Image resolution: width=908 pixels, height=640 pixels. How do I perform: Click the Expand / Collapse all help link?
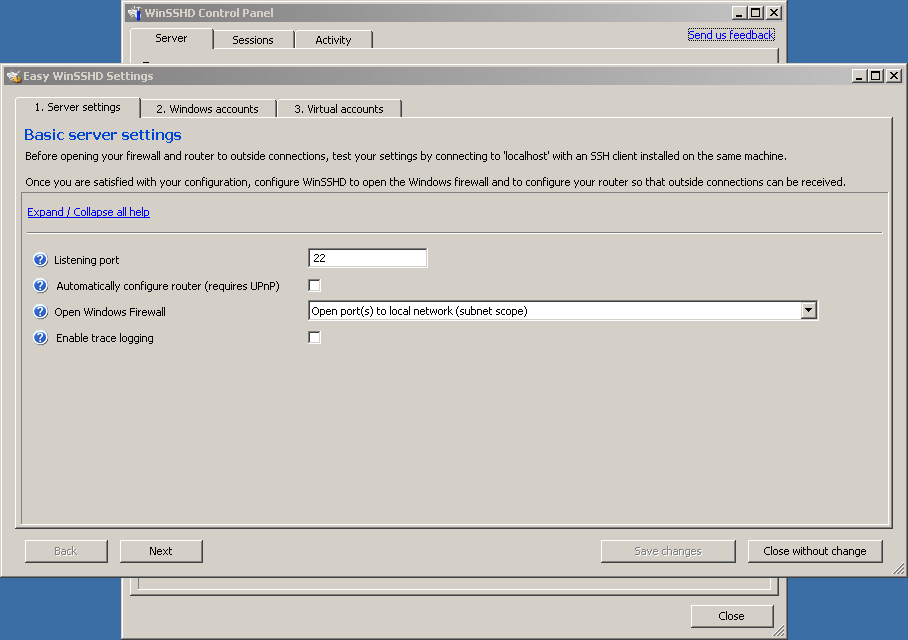click(88, 211)
